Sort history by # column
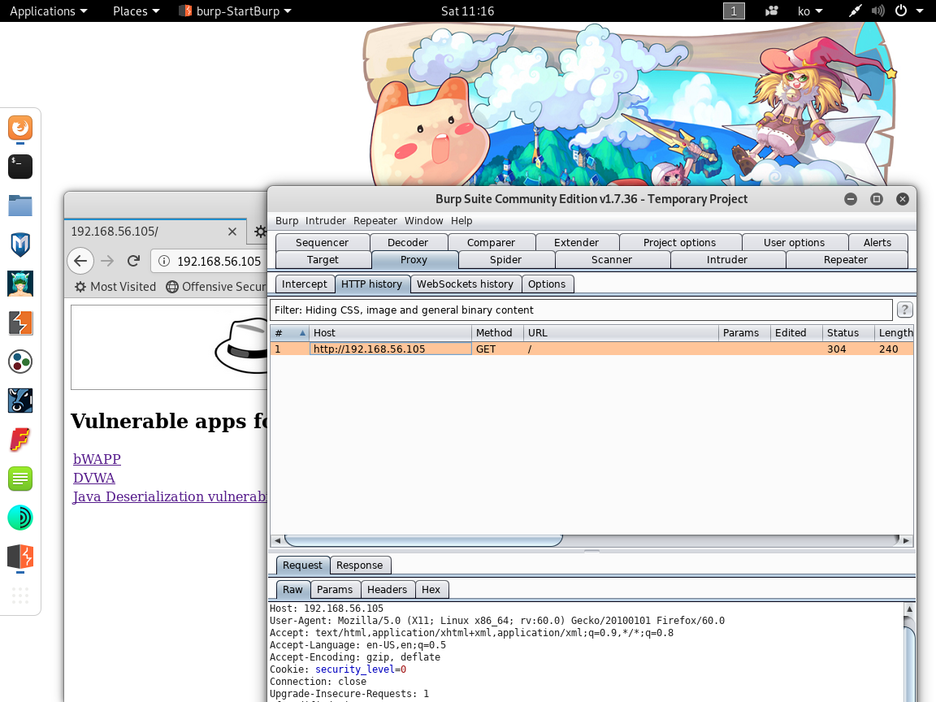 (289, 332)
